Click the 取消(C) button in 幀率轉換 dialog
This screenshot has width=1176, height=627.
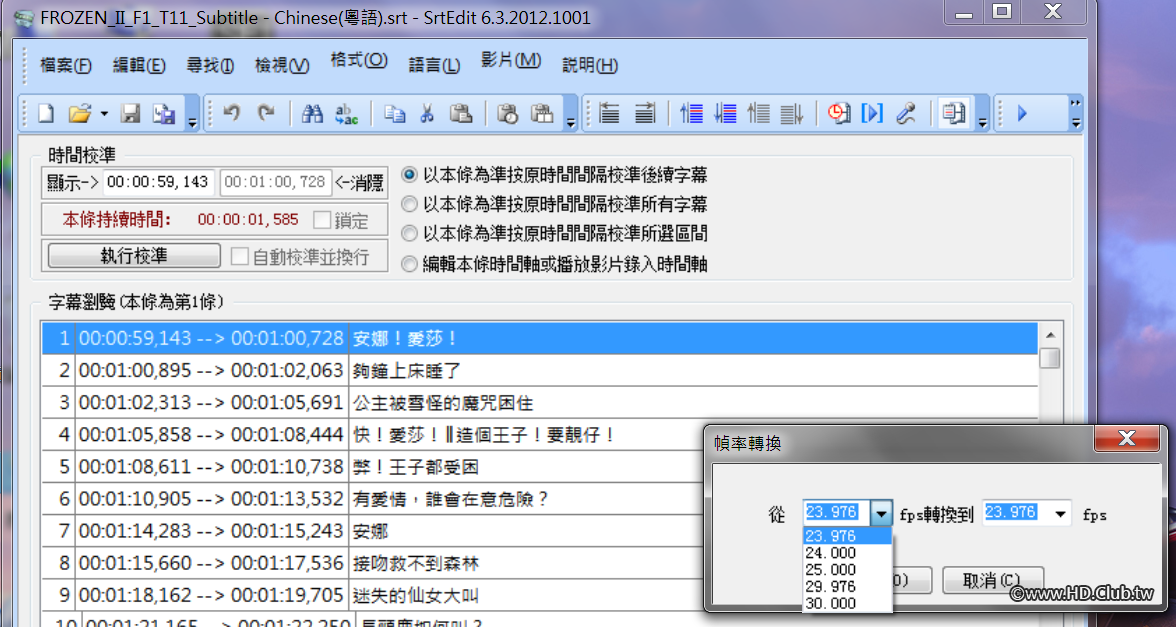(x=993, y=580)
